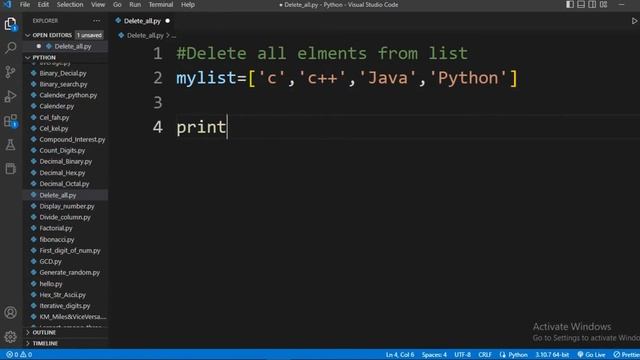Screen dimensions: 640x360
Task: Open Compound_Interest.py file
Action: tap(72, 140)
